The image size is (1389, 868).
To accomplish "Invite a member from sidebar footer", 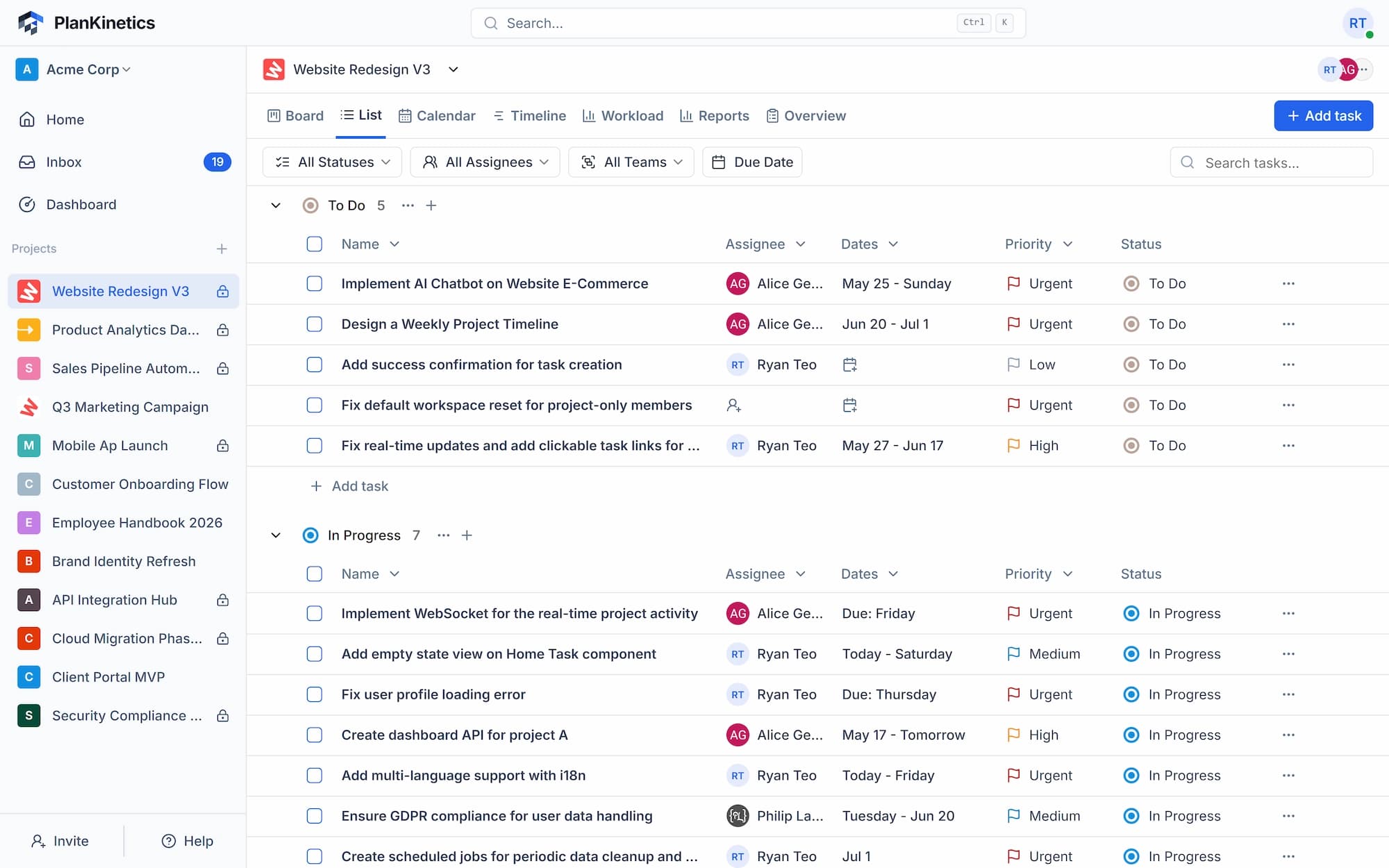I will (60, 841).
